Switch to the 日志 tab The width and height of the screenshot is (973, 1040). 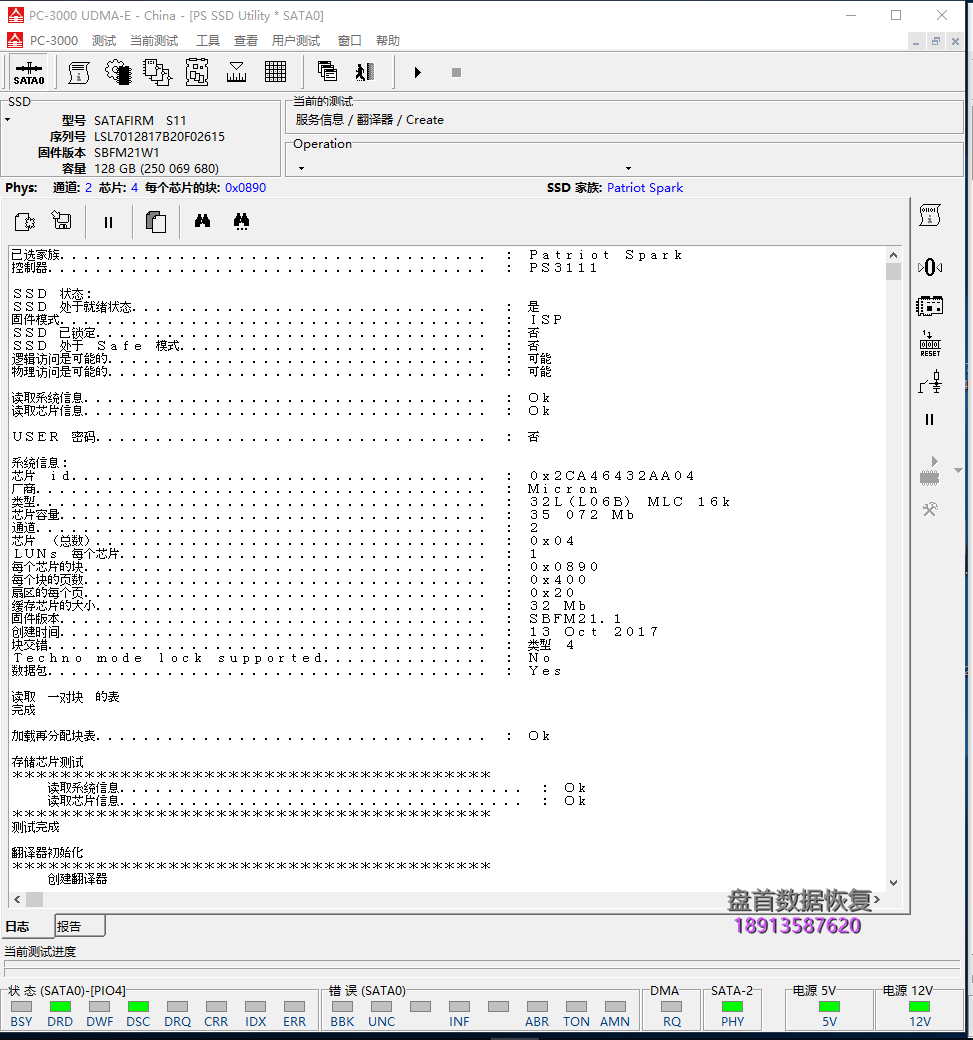[x=27, y=926]
